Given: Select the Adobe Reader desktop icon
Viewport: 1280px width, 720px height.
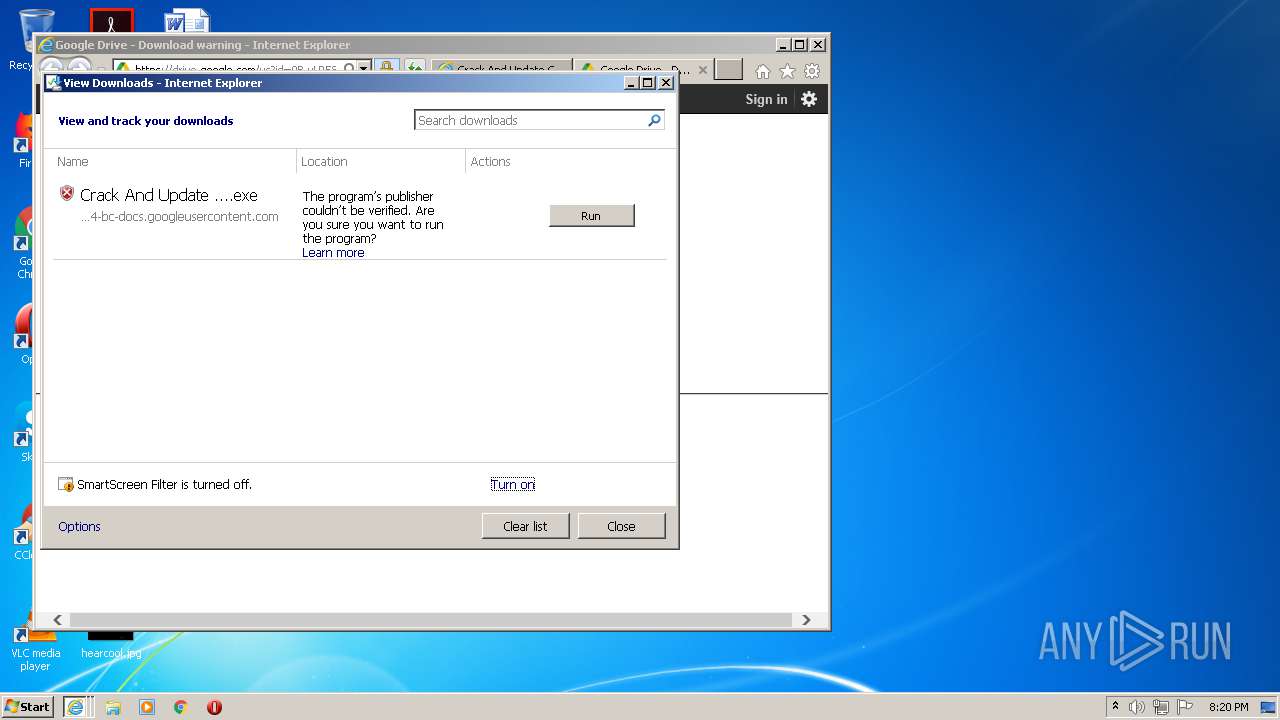Looking at the screenshot, I should (111, 21).
